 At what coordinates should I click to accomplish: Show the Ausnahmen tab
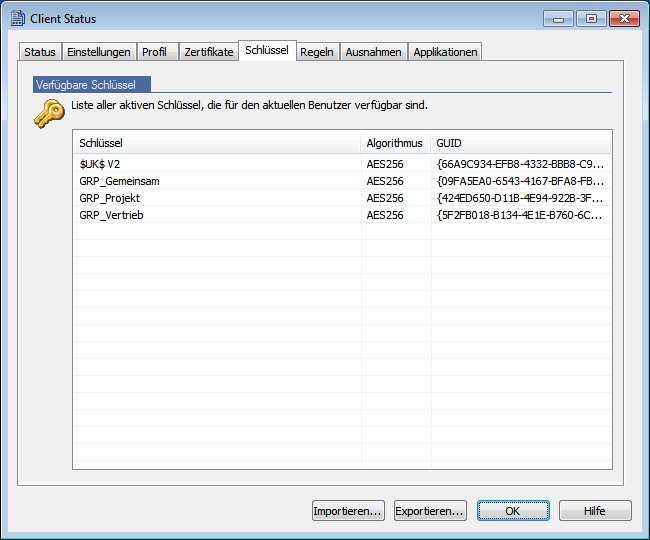coord(373,52)
